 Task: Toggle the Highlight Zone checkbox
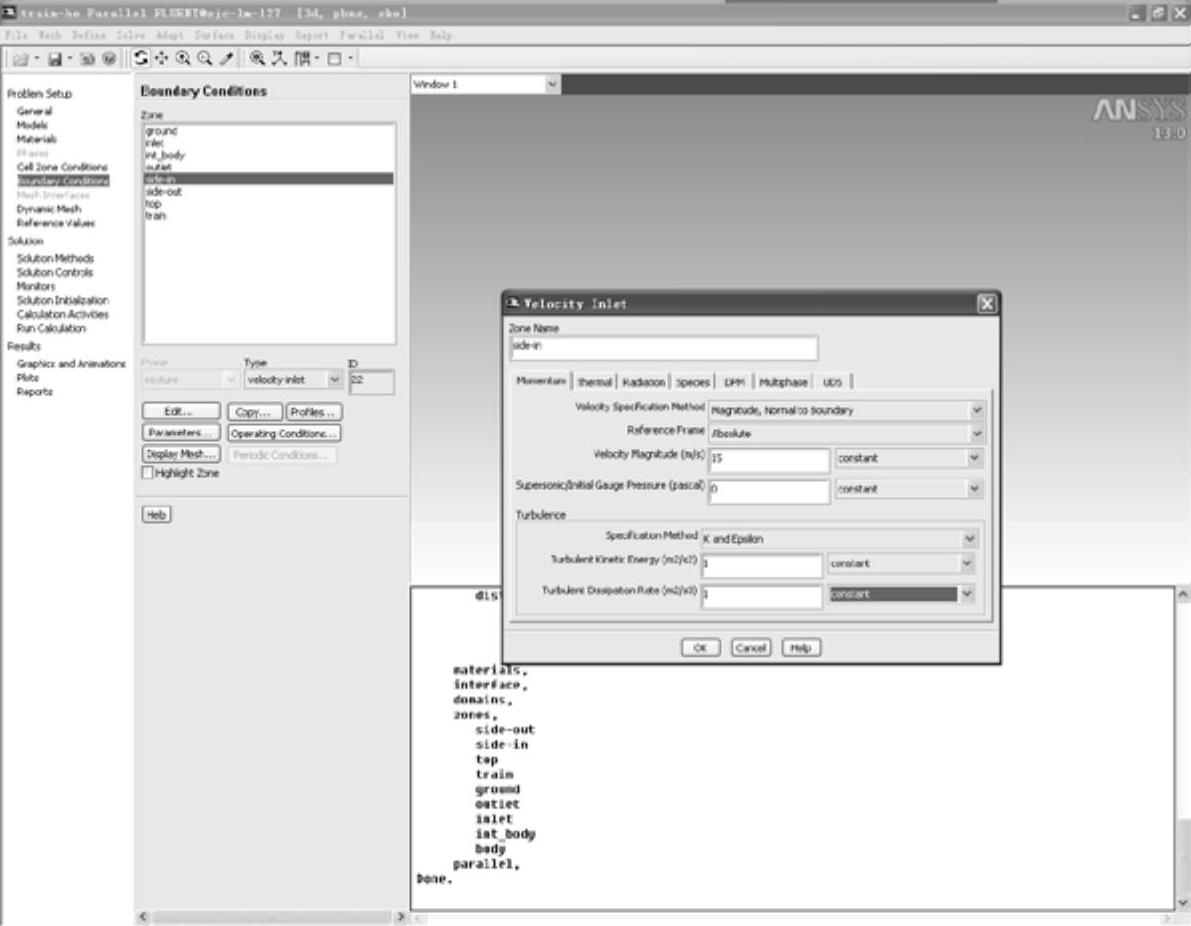point(148,472)
